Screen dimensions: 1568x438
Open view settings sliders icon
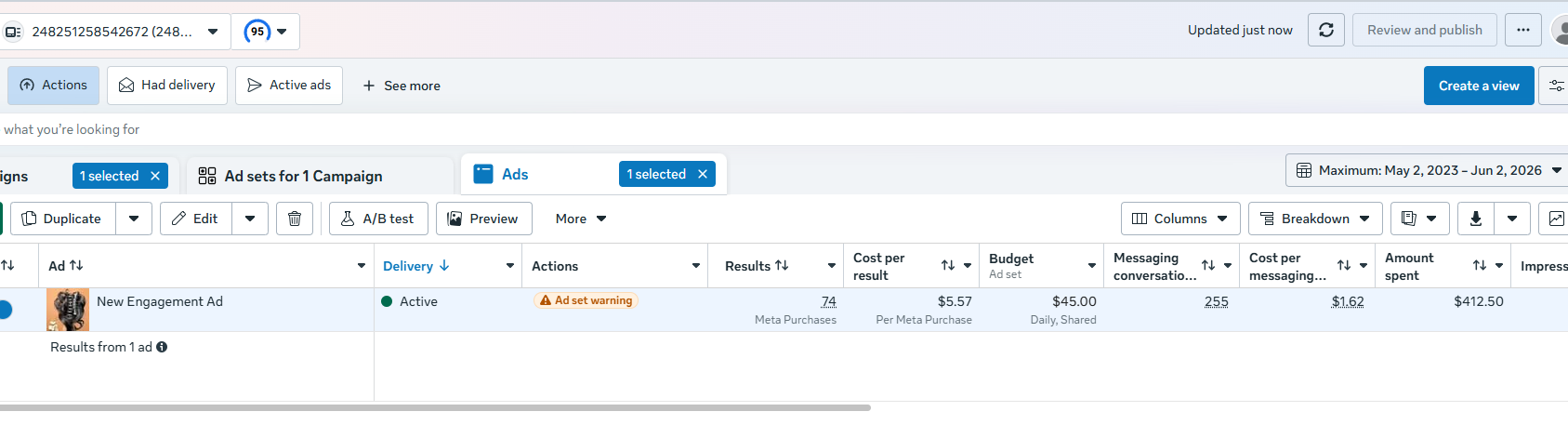tap(1555, 86)
